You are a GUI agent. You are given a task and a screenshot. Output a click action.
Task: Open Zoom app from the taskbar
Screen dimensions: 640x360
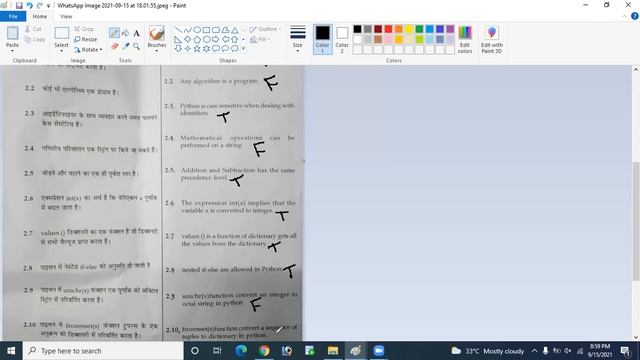coord(379,351)
